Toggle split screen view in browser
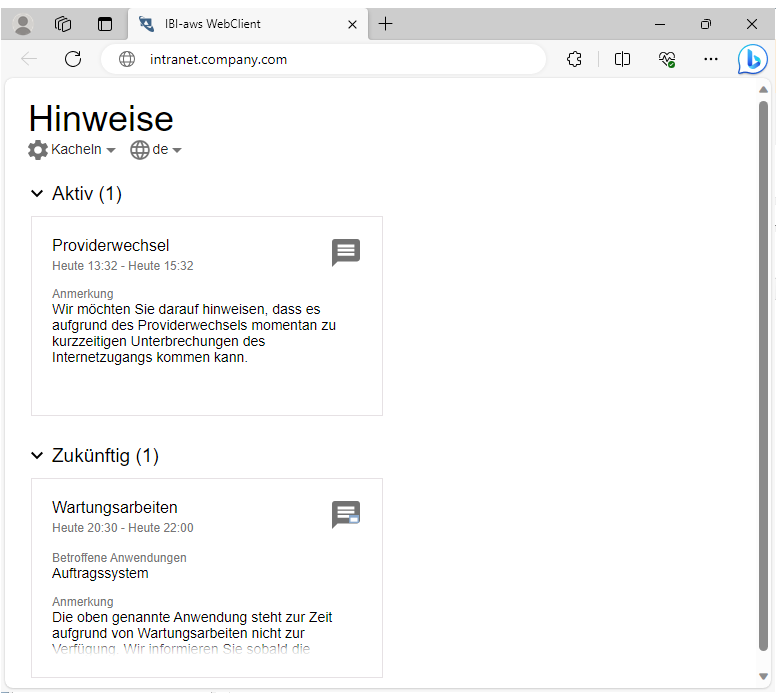This screenshot has height=693, width=776. pyautogui.click(x=622, y=59)
